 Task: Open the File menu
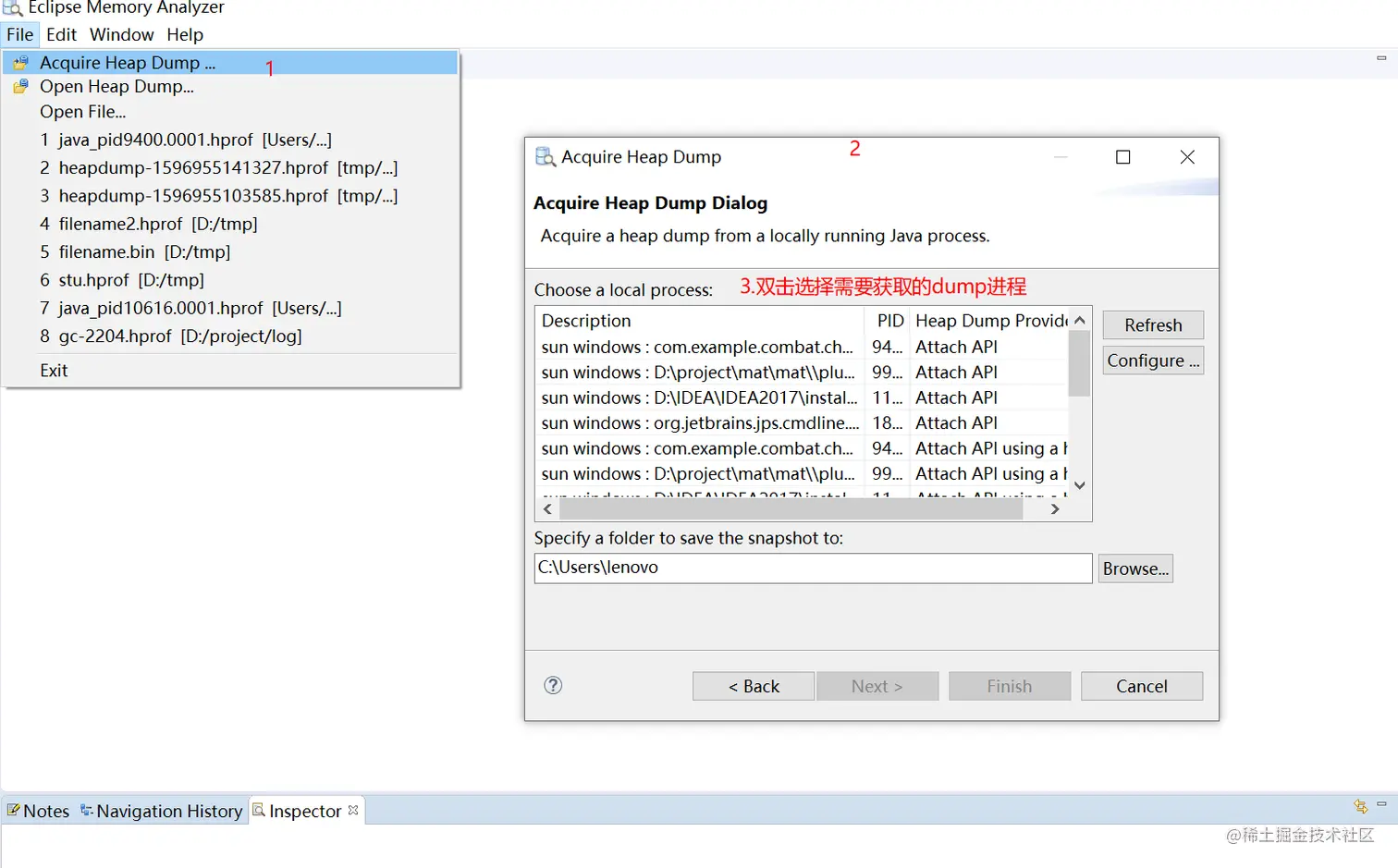click(19, 34)
